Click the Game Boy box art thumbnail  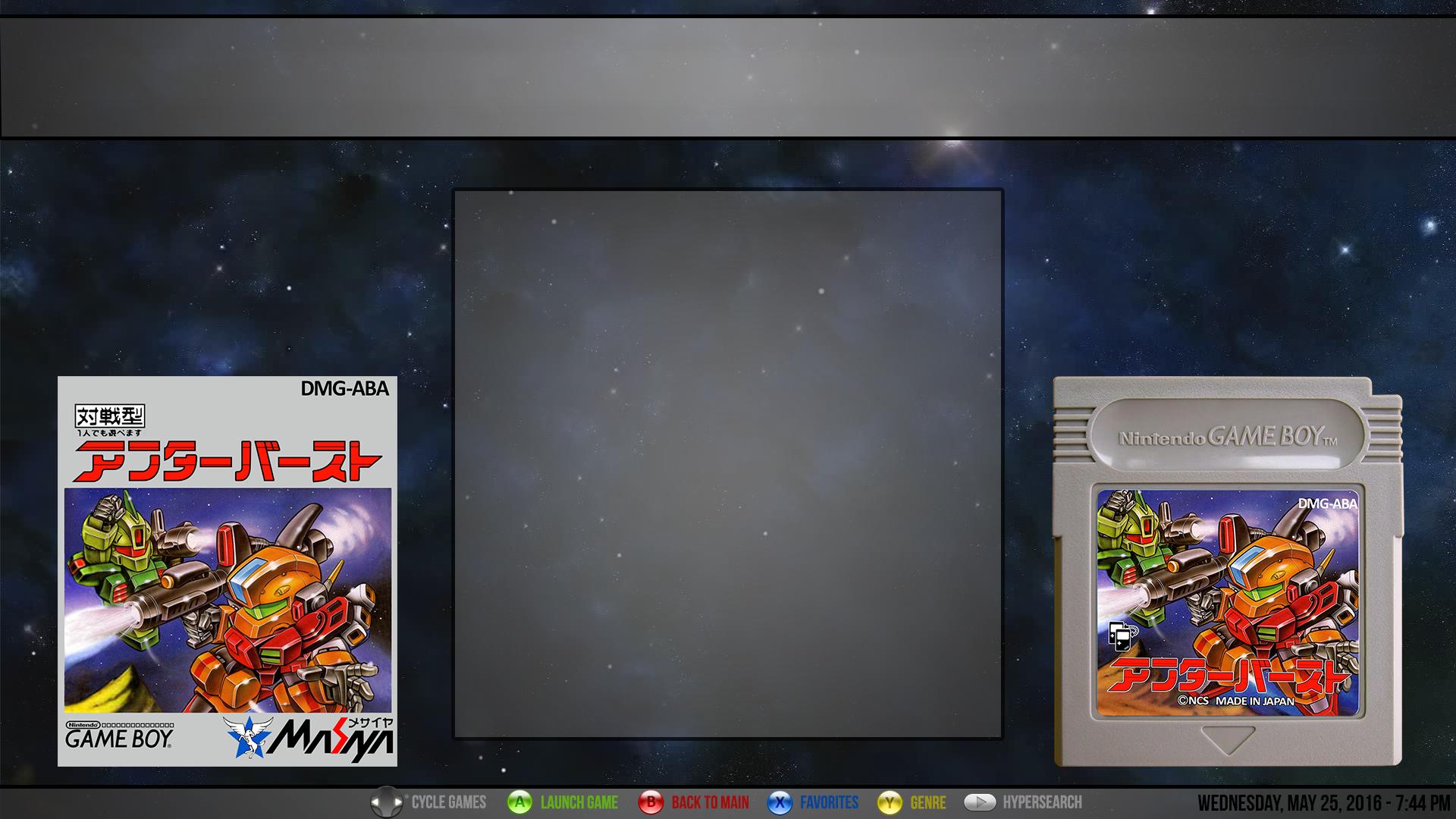tap(227, 571)
